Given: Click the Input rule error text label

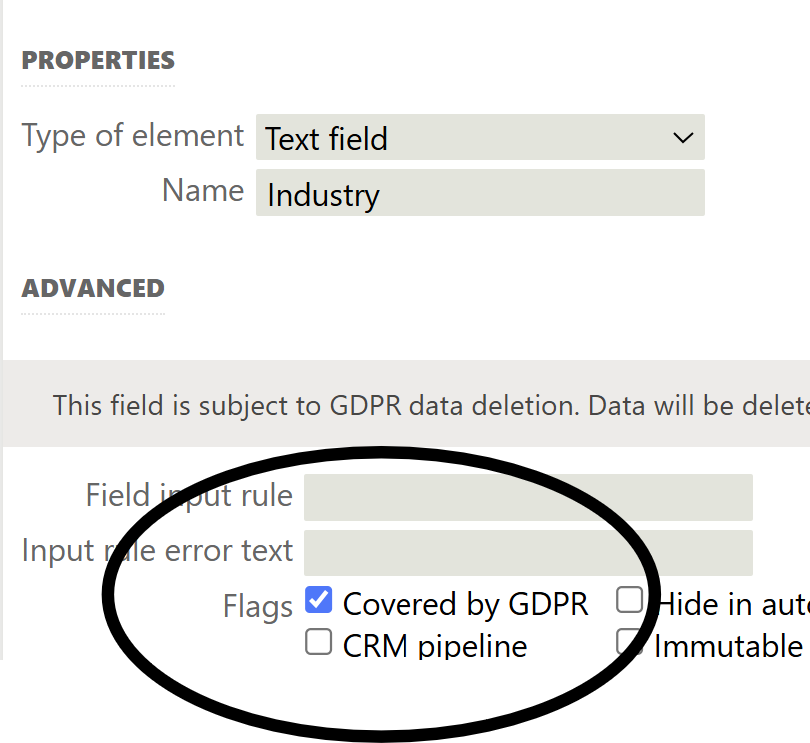Looking at the screenshot, I should point(157,550).
